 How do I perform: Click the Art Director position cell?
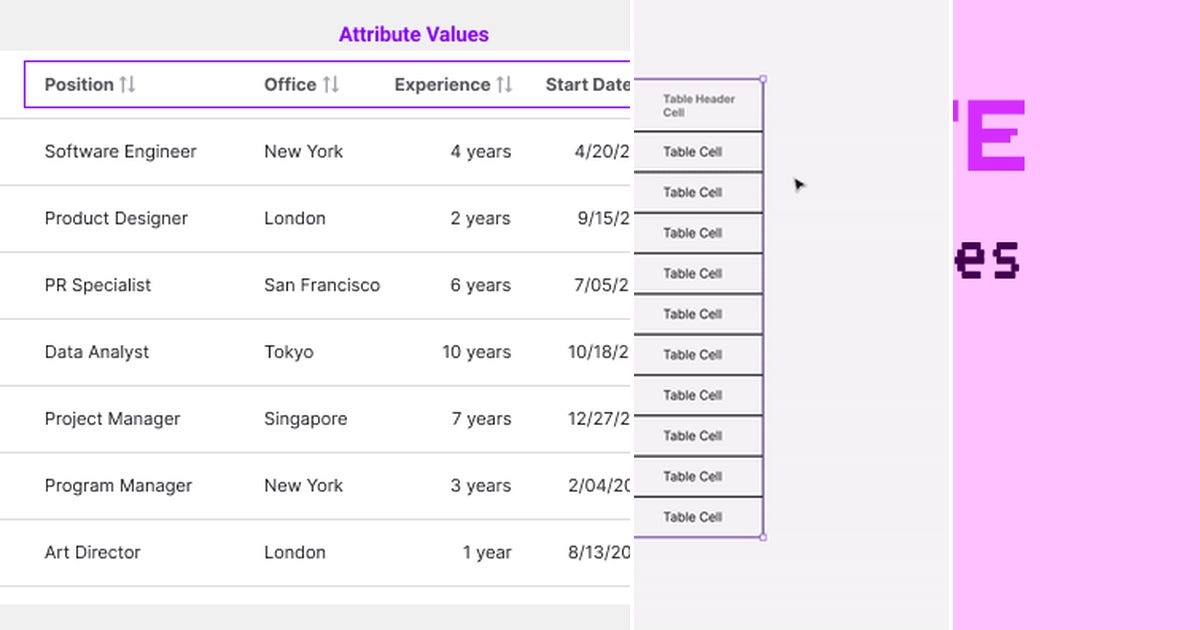tap(92, 552)
